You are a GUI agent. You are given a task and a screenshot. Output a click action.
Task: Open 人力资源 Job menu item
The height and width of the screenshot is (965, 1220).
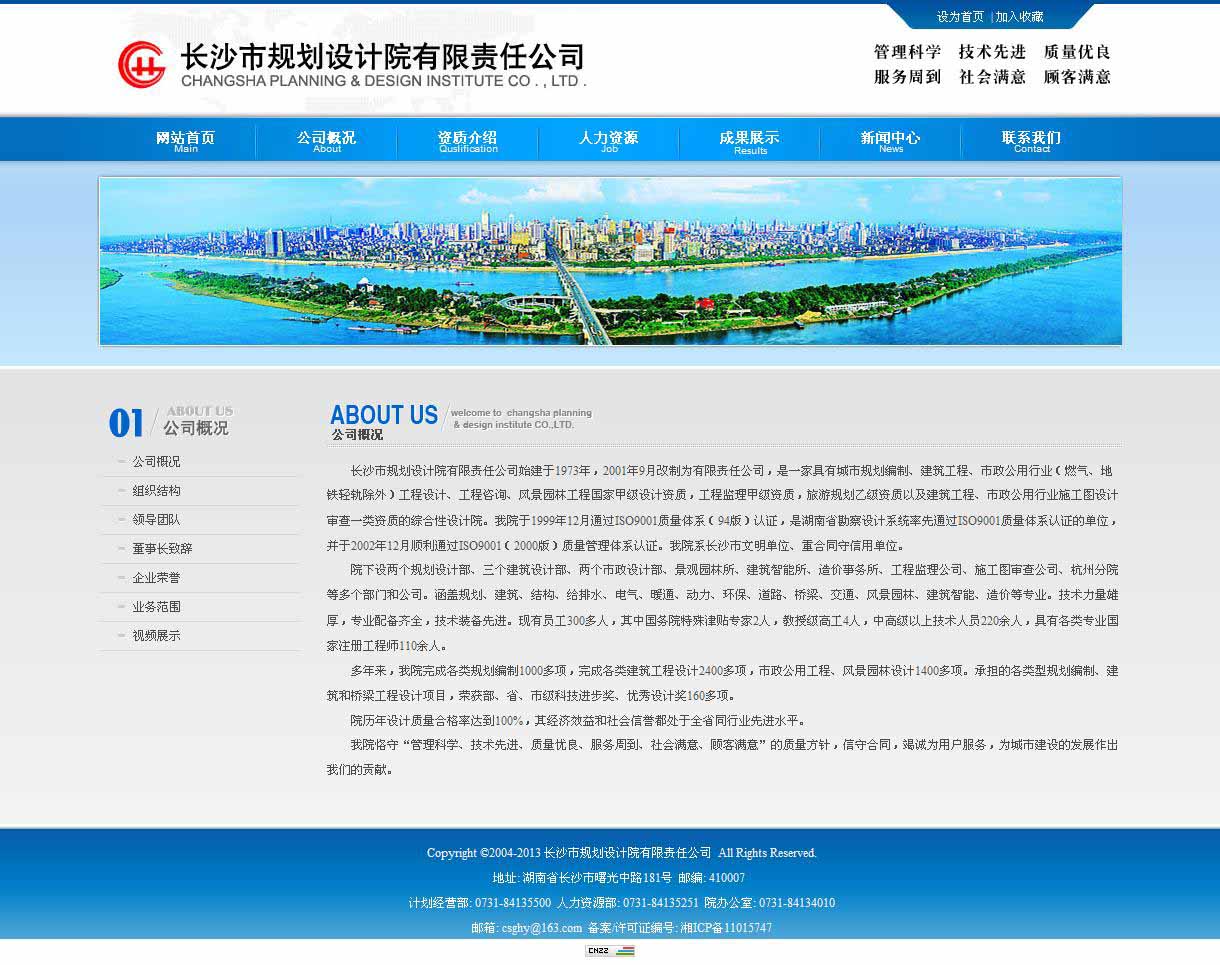[608, 141]
